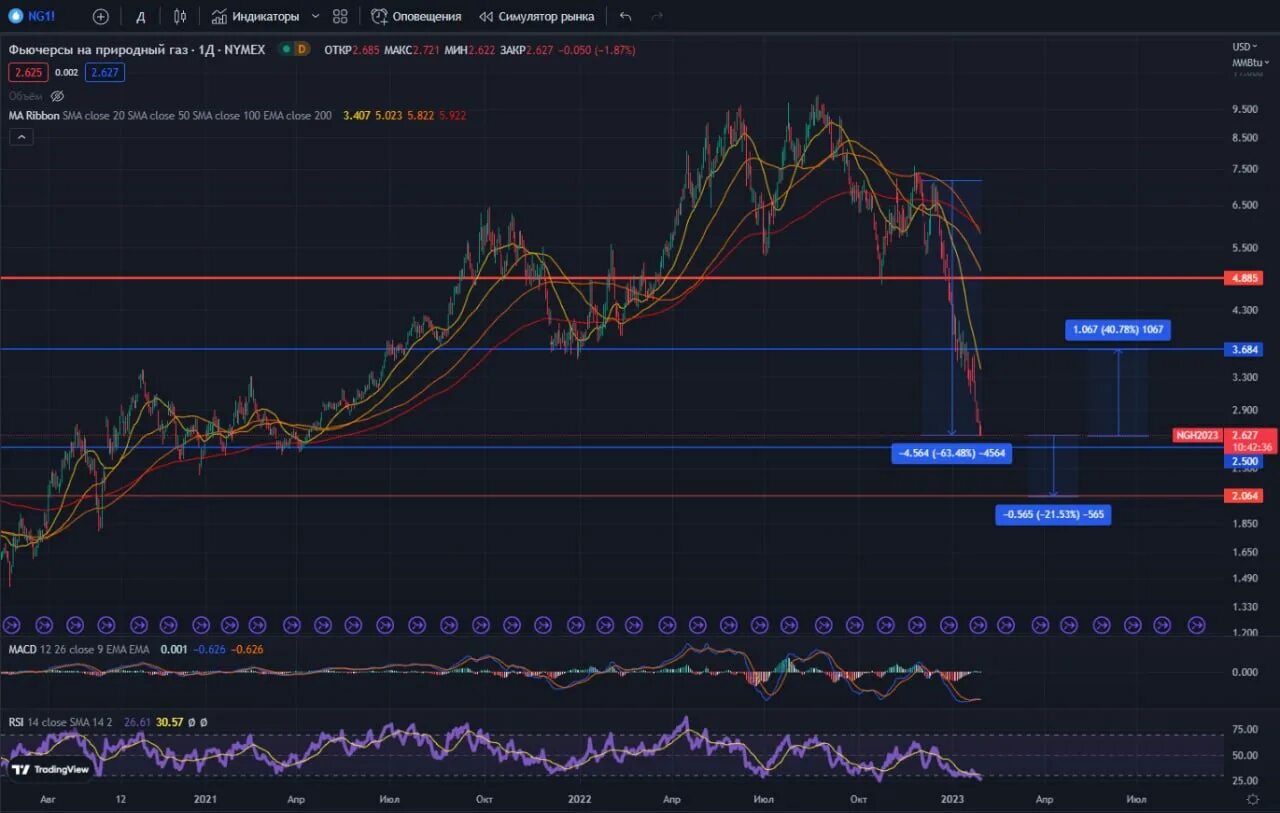This screenshot has width=1280, height=813.
Task: Click the 2023 label on time axis
Action: click(x=953, y=799)
